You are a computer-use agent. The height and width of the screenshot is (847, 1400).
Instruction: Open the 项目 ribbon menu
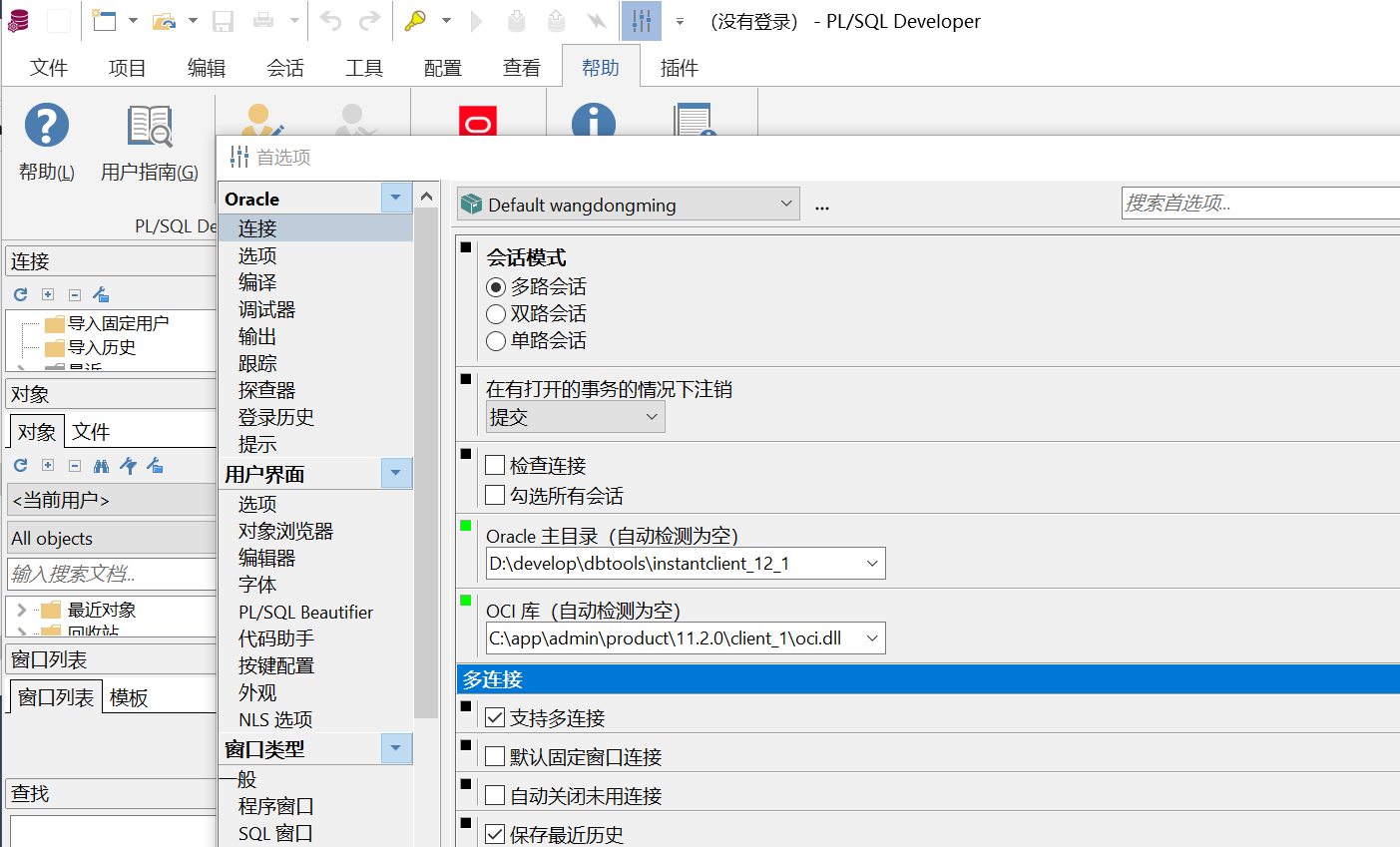[x=128, y=68]
